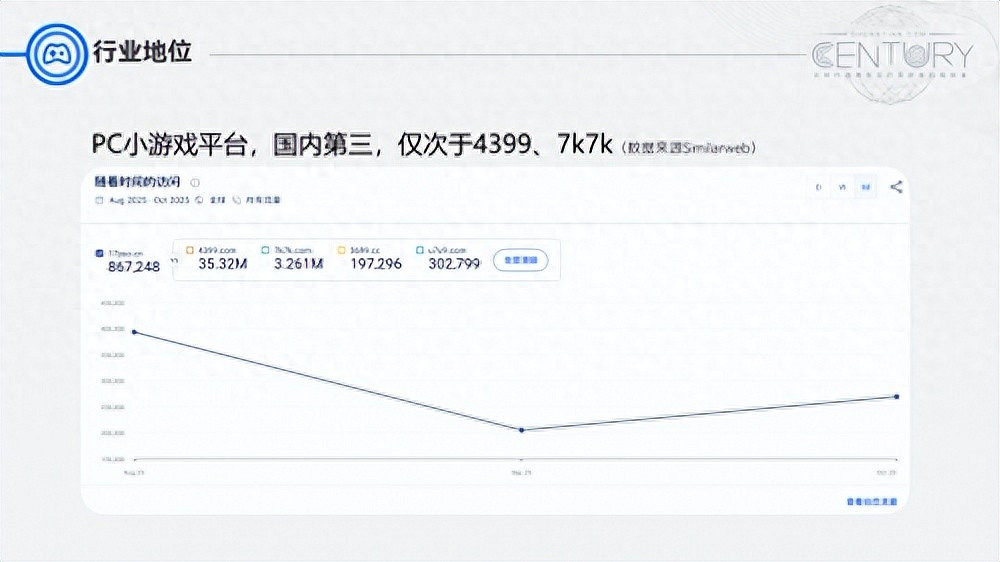The image size is (1000, 562).
Task: Click the 4399.com domain label
Action: point(217,250)
